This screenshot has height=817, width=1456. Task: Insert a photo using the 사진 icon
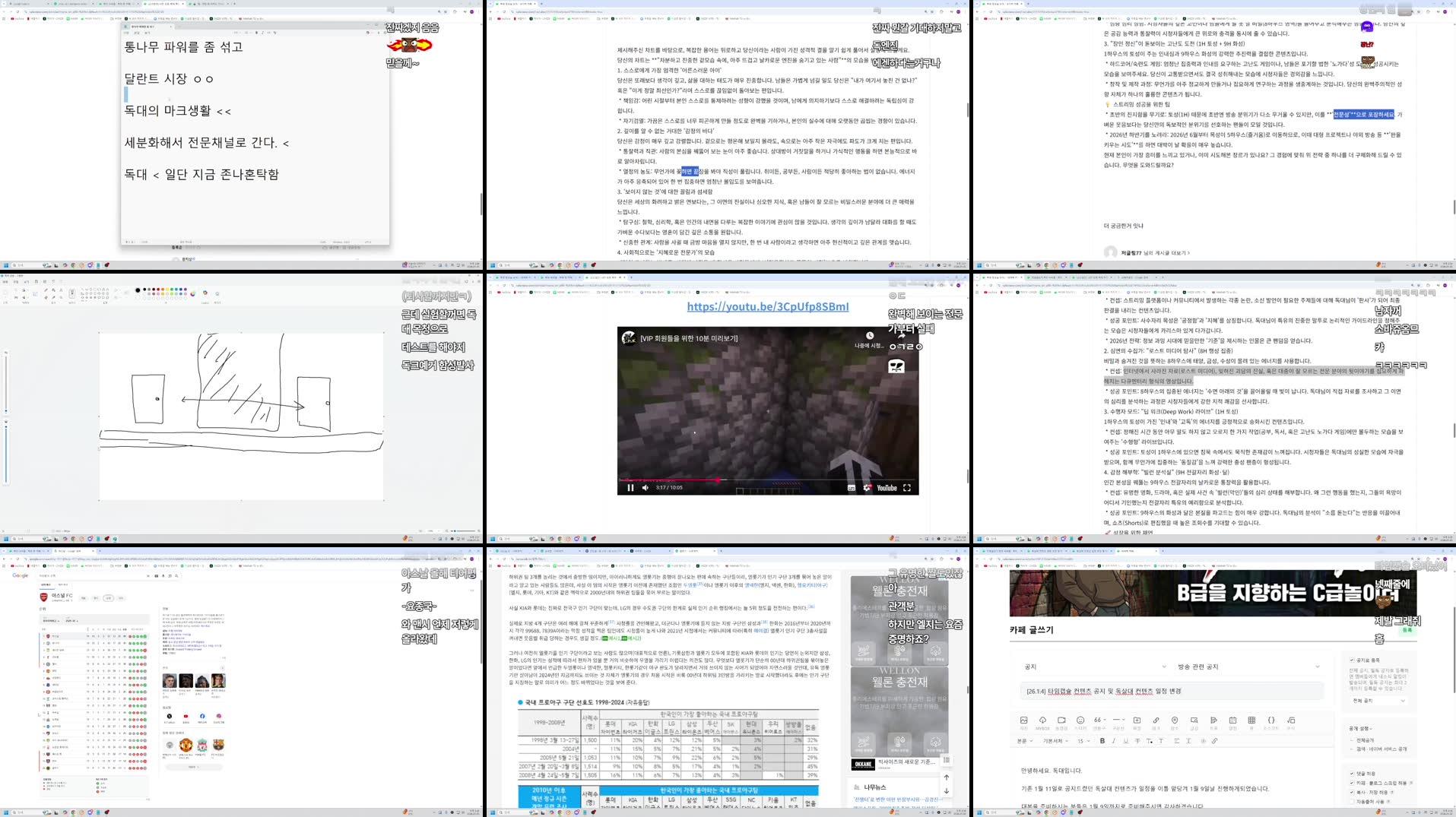1023,720
